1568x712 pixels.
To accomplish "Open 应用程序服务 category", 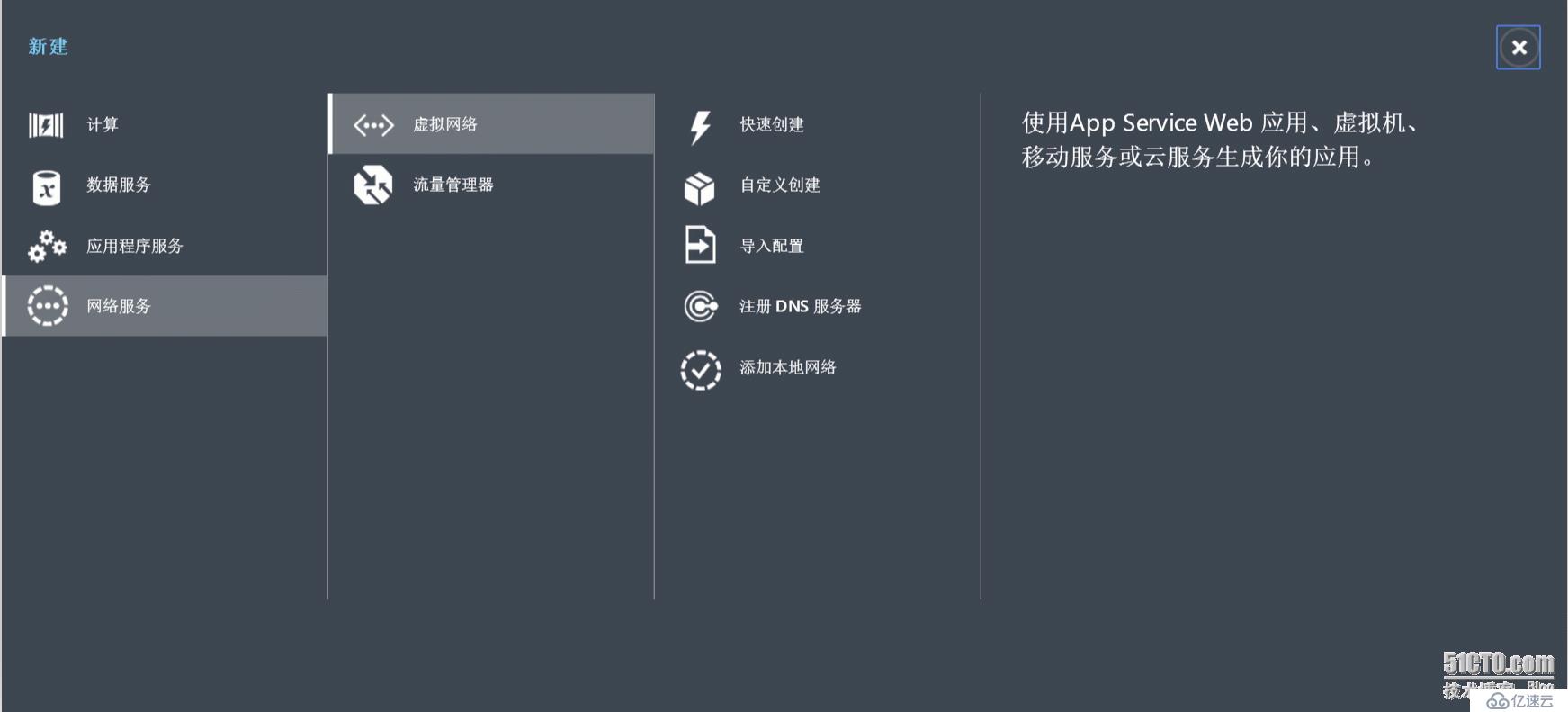I will tap(165, 246).
